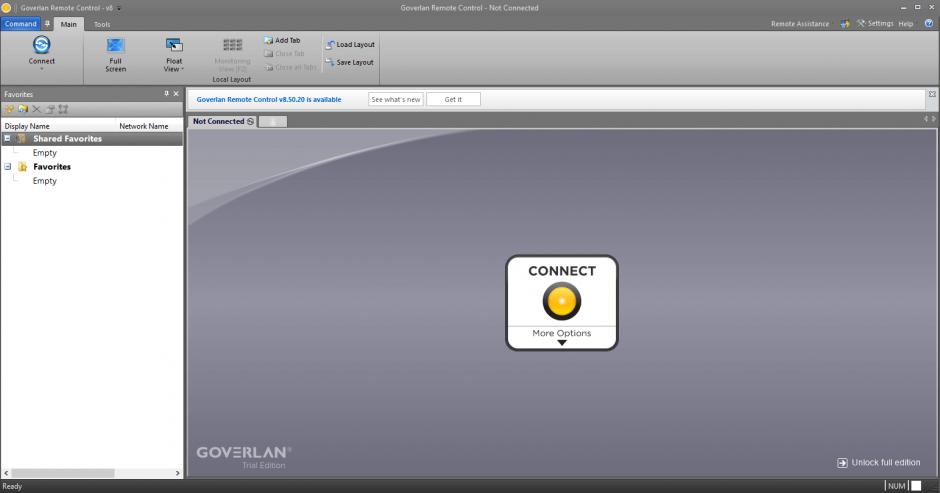Image resolution: width=940 pixels, height=493 pixels.
Task: Sort by Network Name column header
Action: tap(149, 126)
